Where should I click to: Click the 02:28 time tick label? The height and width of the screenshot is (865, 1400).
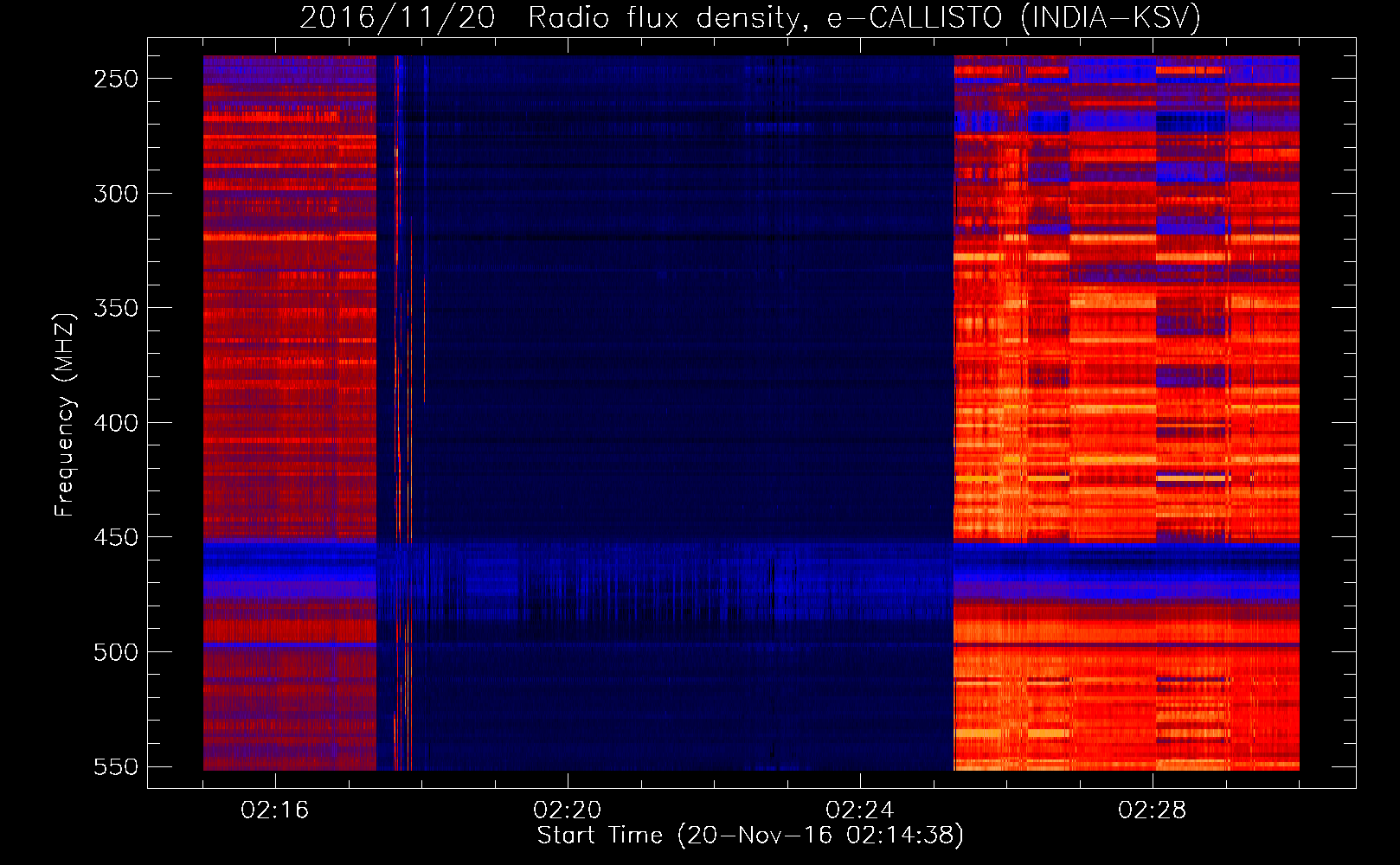tap(1153, 811)
